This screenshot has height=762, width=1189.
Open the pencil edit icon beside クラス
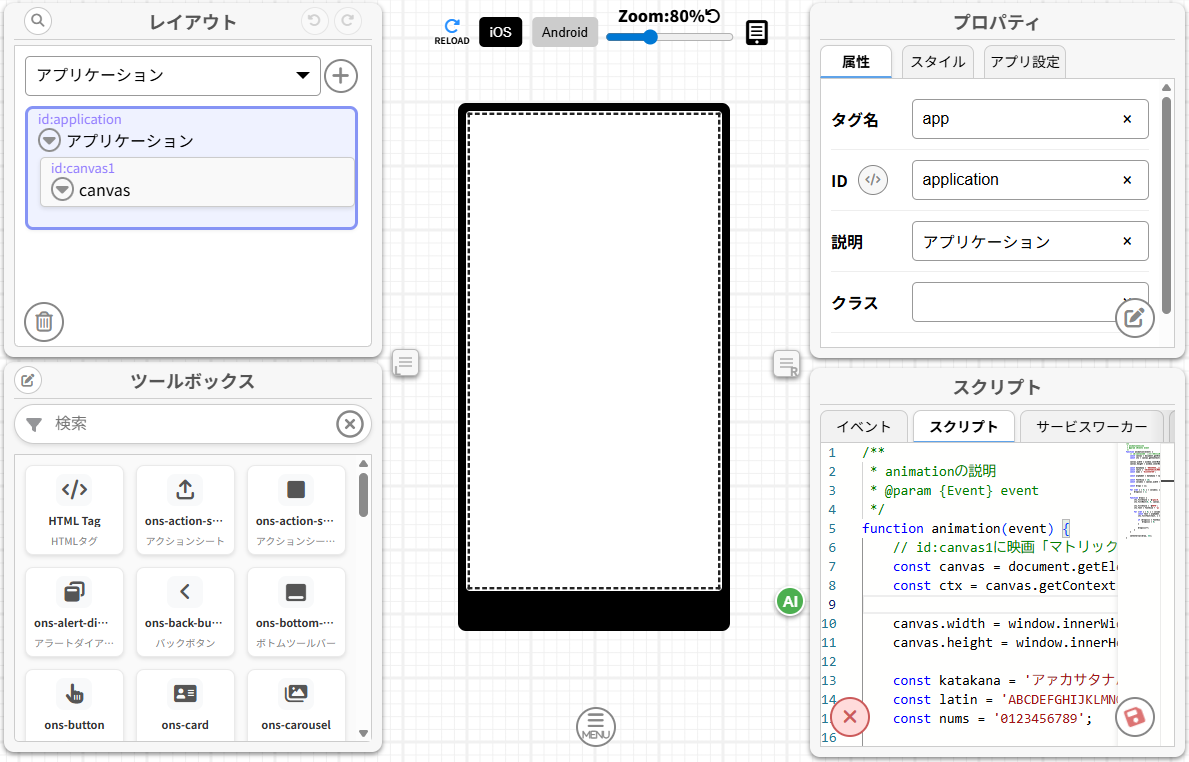[1135, 317]
